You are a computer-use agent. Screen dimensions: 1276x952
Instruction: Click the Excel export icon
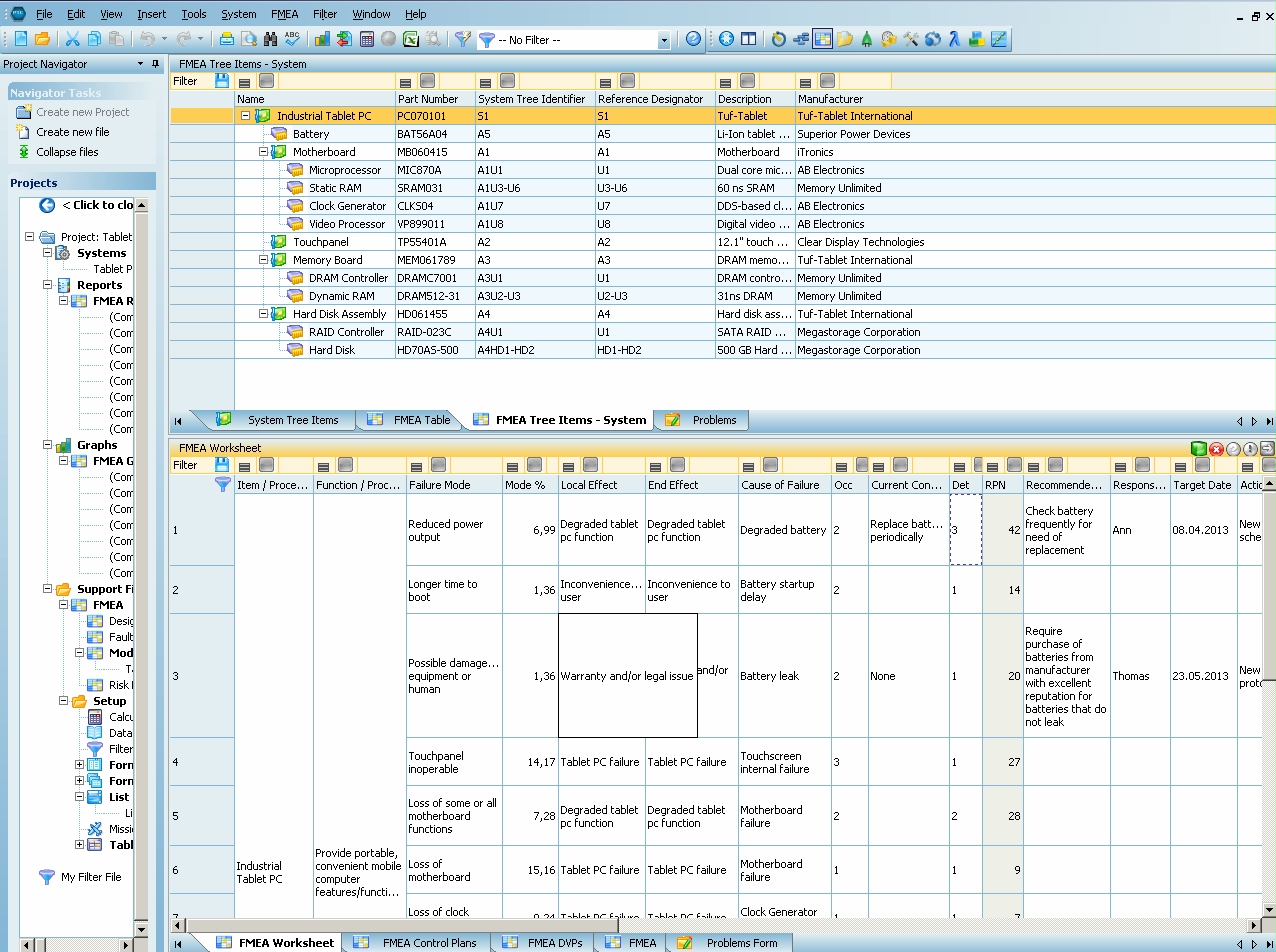[411, 39]
